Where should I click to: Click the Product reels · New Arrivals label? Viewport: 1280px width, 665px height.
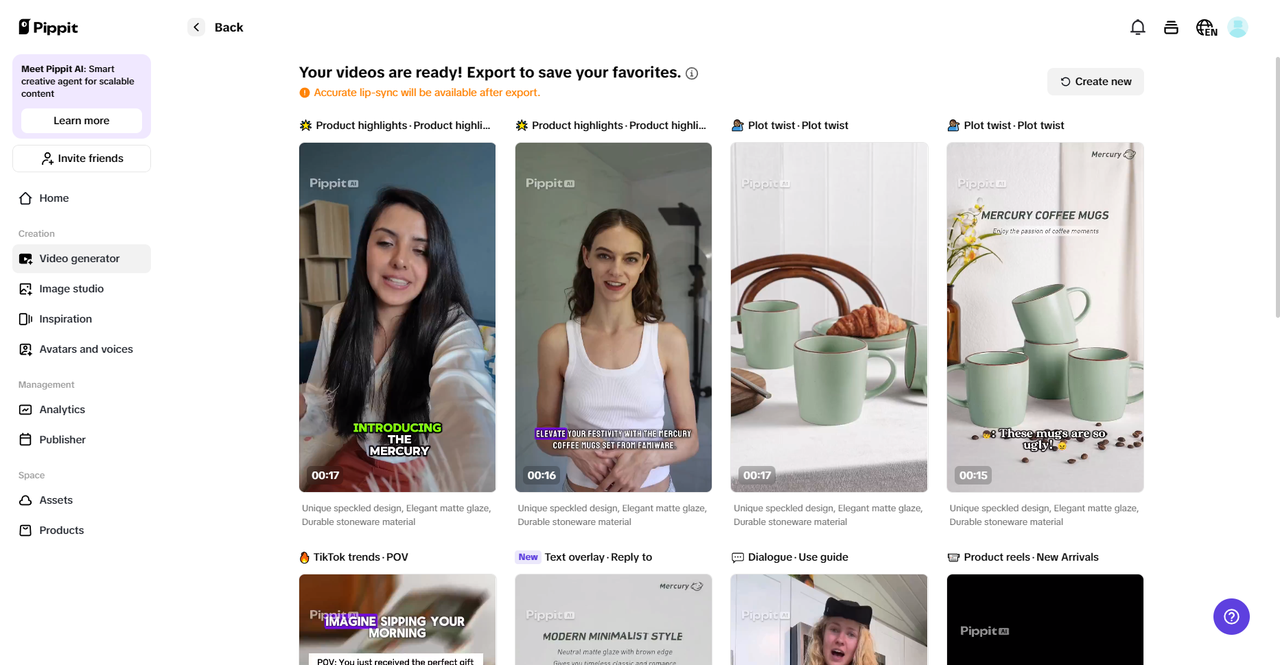pyautogui.click(x=1031, y=557)
